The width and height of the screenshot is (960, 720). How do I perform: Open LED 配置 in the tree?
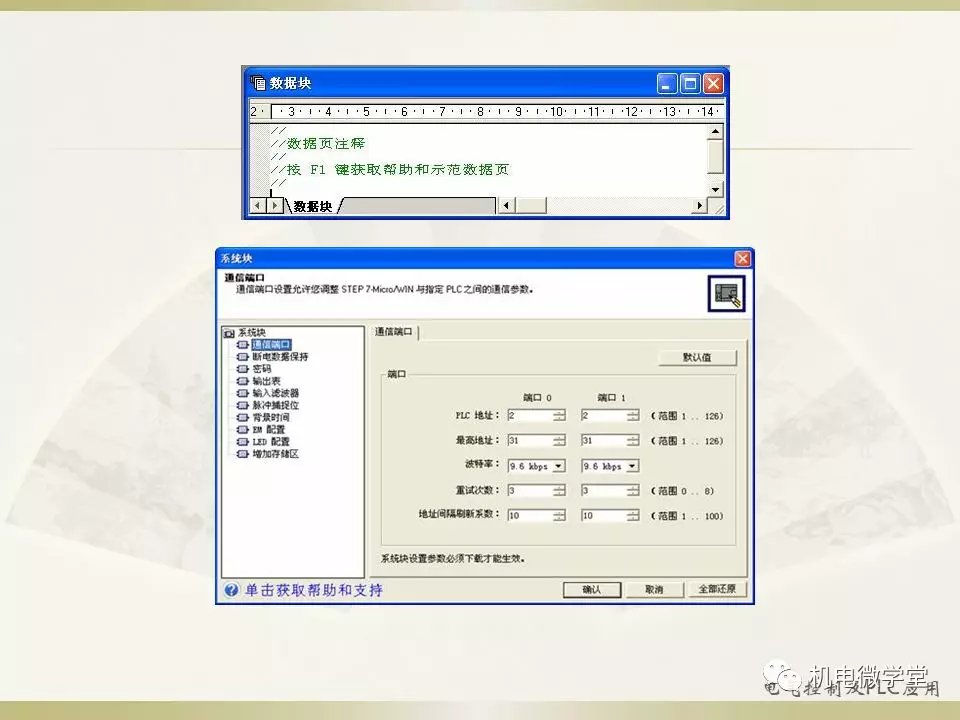(270, 441)
